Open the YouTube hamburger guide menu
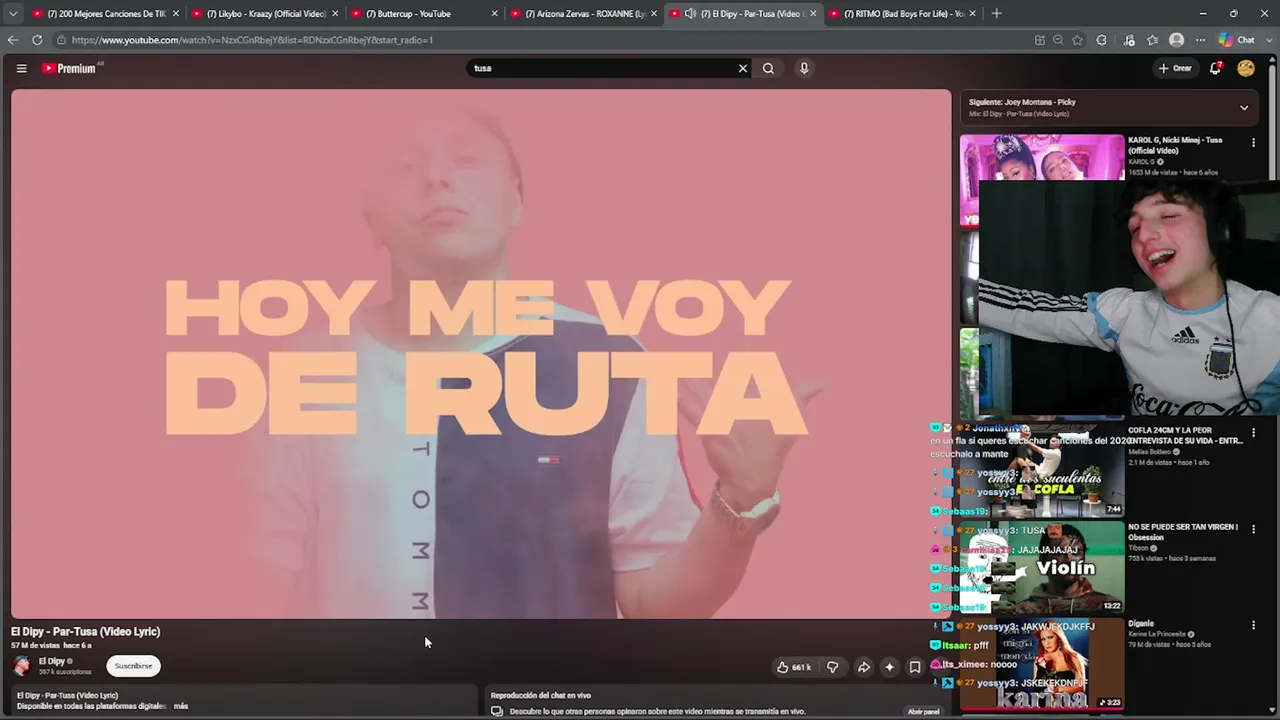The width and height of the screenshot is (1280, 720). click(x=21, y=68)
